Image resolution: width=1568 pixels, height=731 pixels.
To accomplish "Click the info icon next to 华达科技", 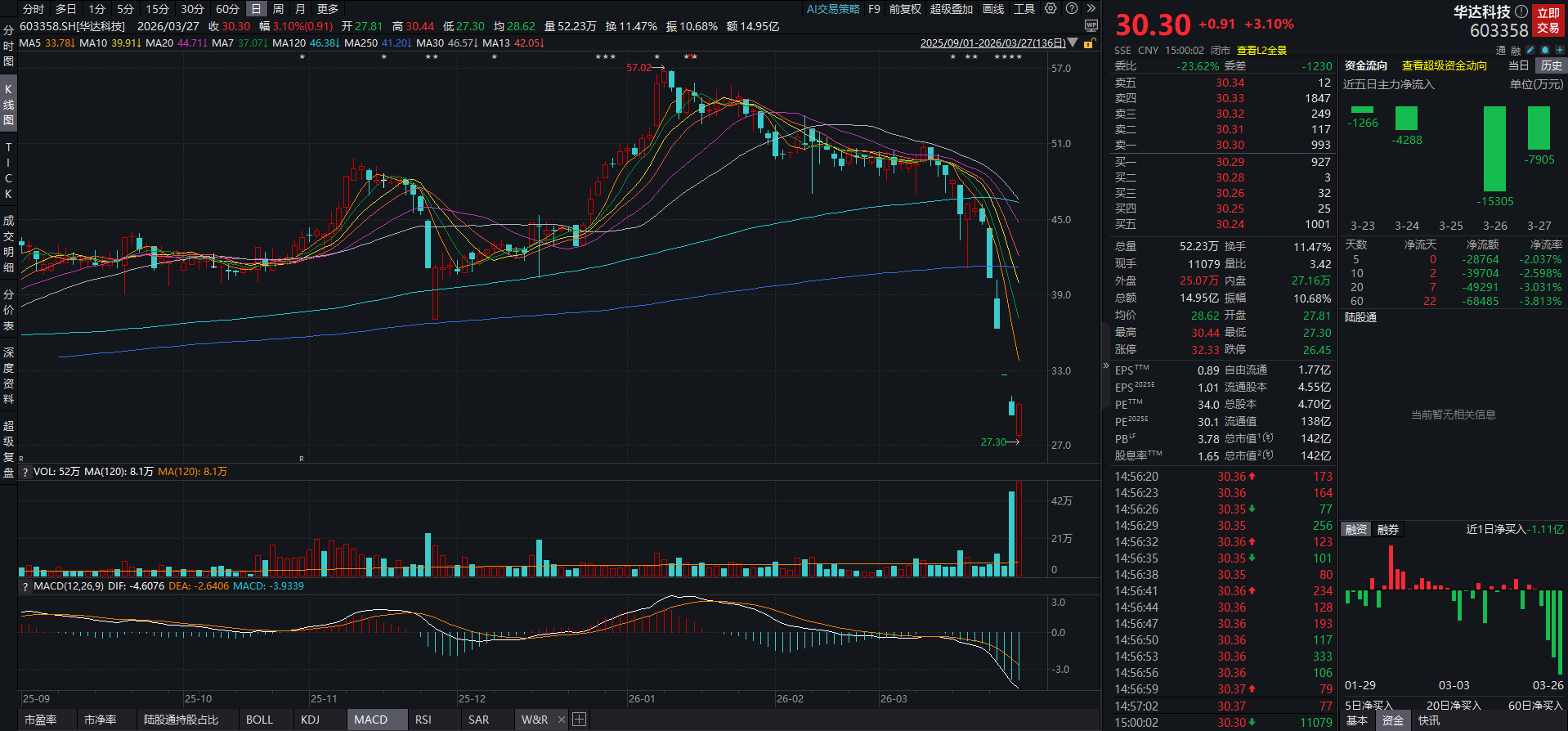I will point(1521,12).
